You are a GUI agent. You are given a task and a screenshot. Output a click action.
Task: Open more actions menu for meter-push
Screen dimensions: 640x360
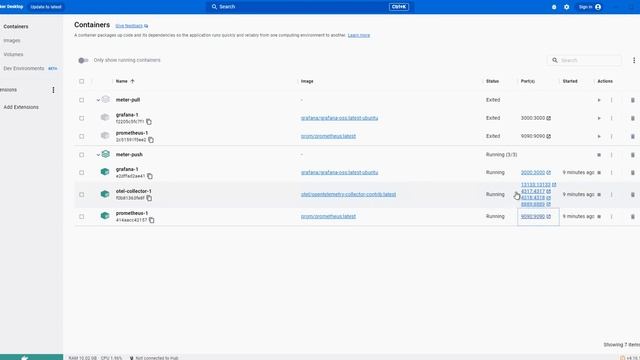click(x=611, y=155)
